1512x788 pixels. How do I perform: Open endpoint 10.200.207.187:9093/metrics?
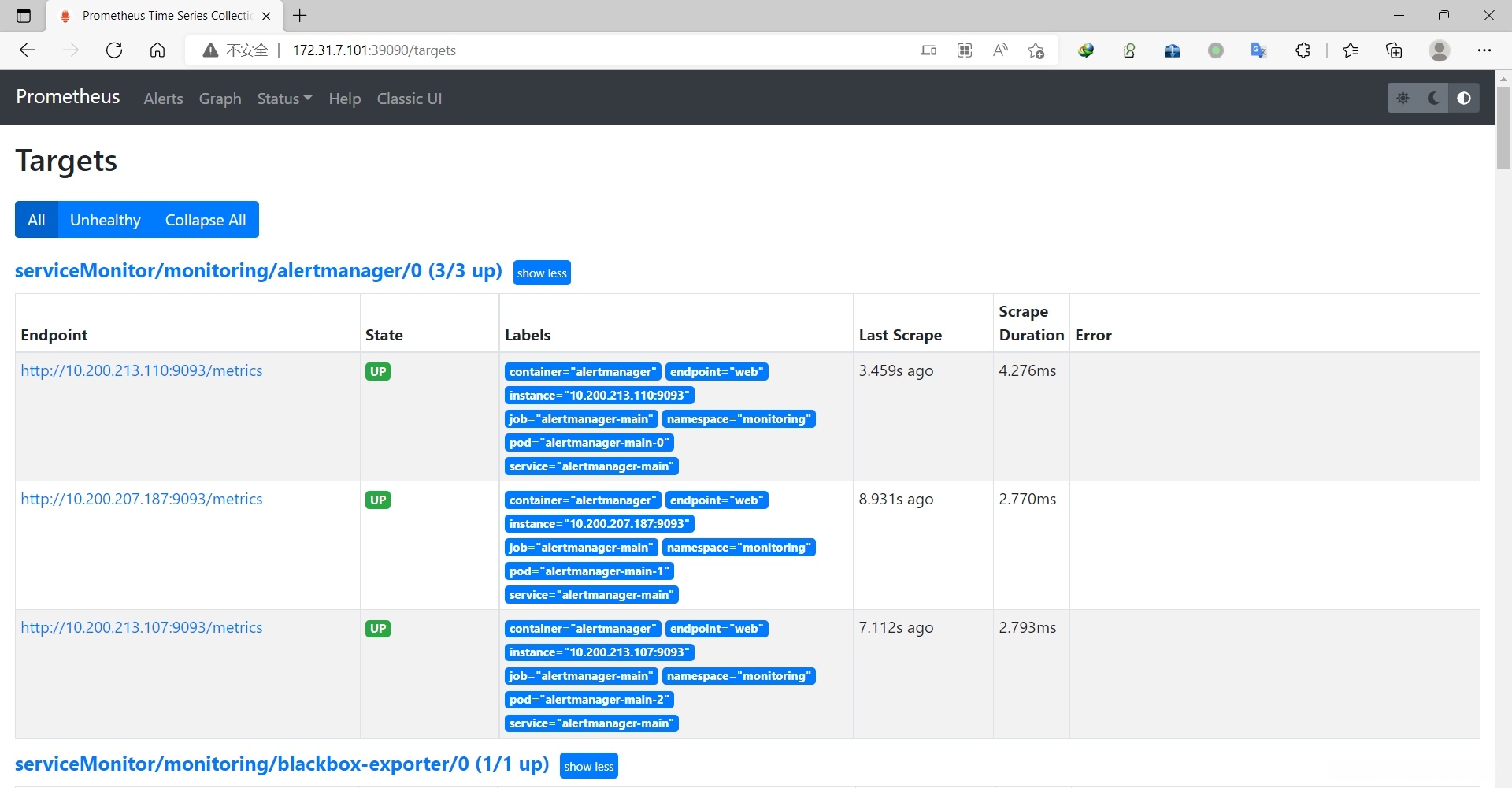pos(142,499)
